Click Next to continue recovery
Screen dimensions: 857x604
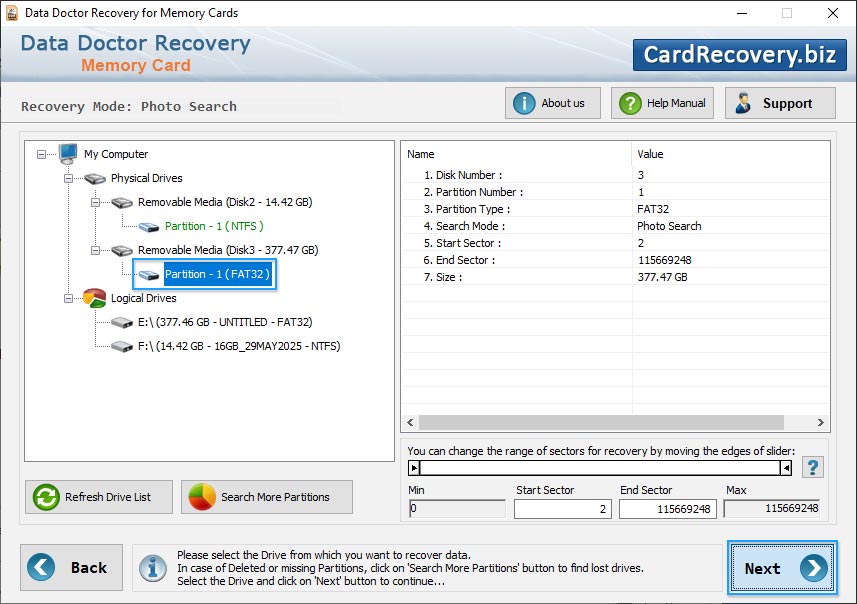[782, 568]
